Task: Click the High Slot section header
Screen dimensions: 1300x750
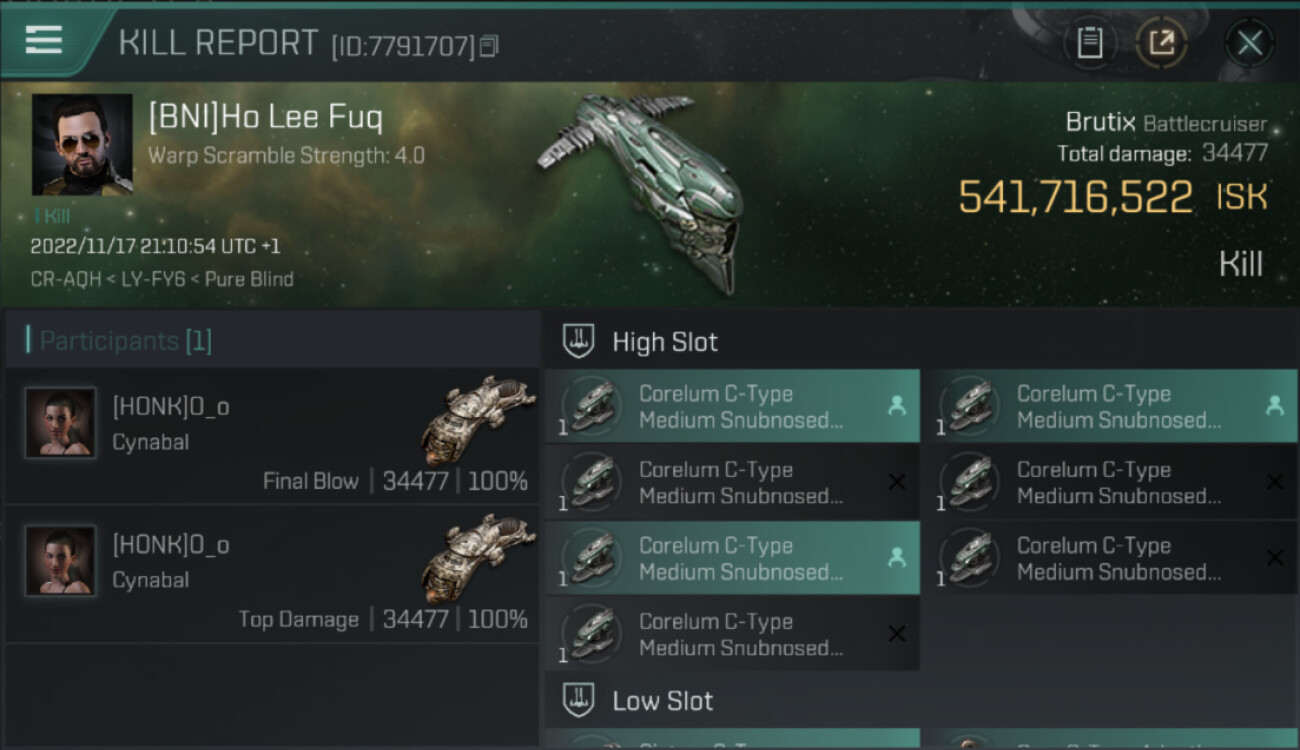Action: [x=665, y=342]
